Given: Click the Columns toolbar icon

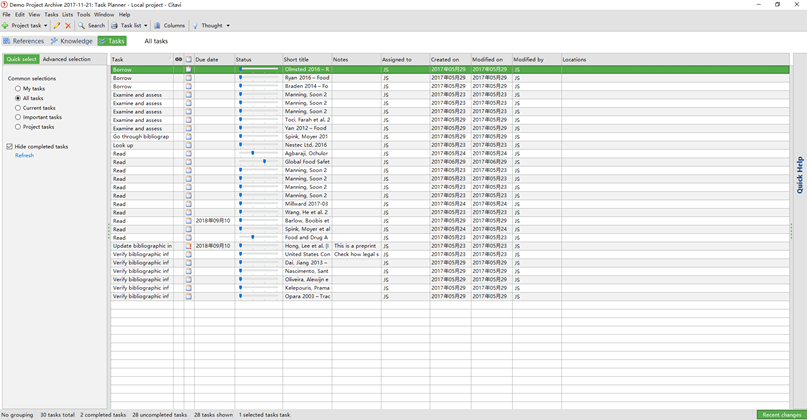Looking at the screenshot, I should click(157, 25).
